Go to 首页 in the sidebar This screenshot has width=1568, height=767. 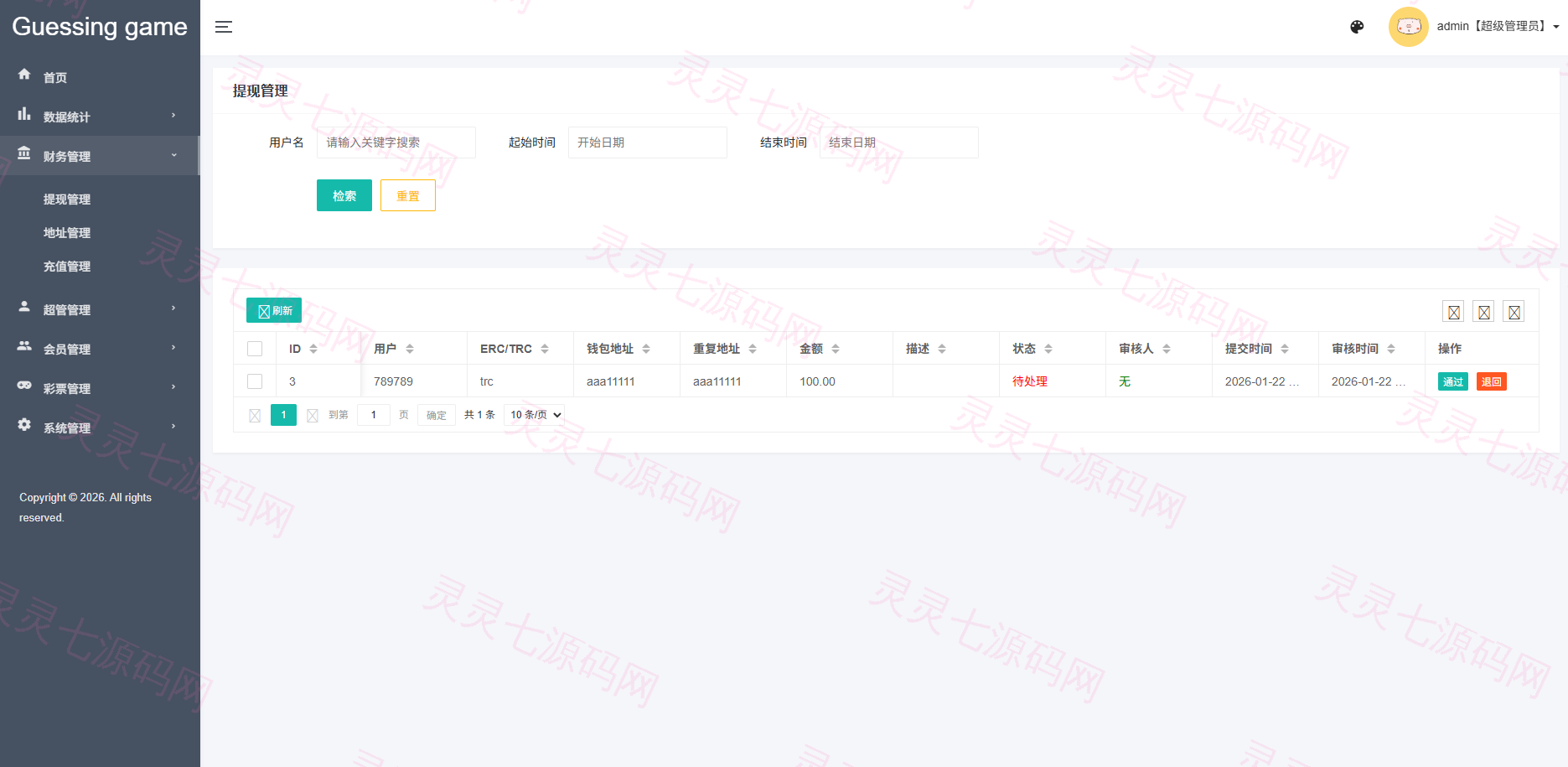click(55, 78)
